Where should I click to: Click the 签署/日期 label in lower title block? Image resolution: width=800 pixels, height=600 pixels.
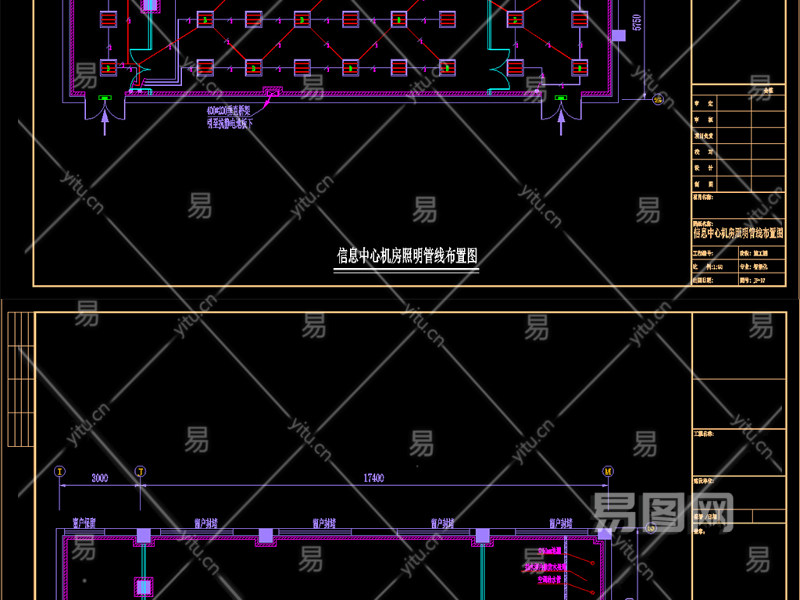click(x=705, y=517)
